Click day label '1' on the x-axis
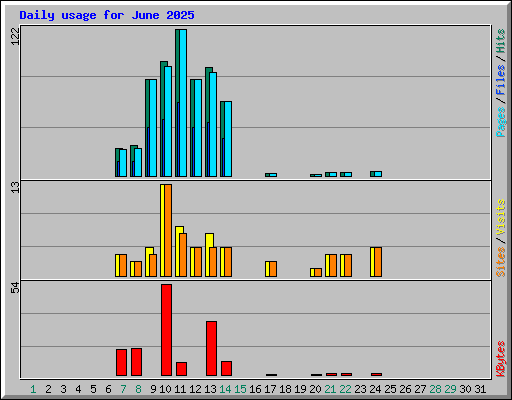 (x=33, y=389)
